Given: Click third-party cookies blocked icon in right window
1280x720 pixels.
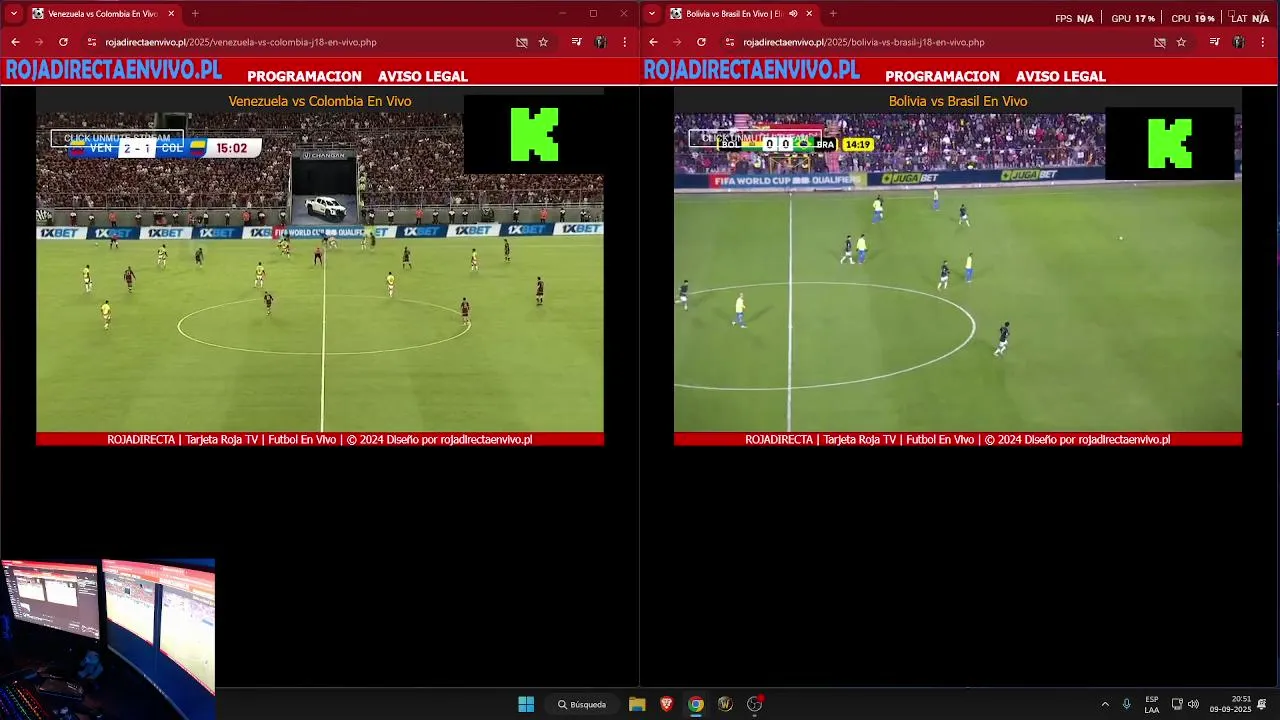Looking at the screenshot, I should (x=1159, y=42).
